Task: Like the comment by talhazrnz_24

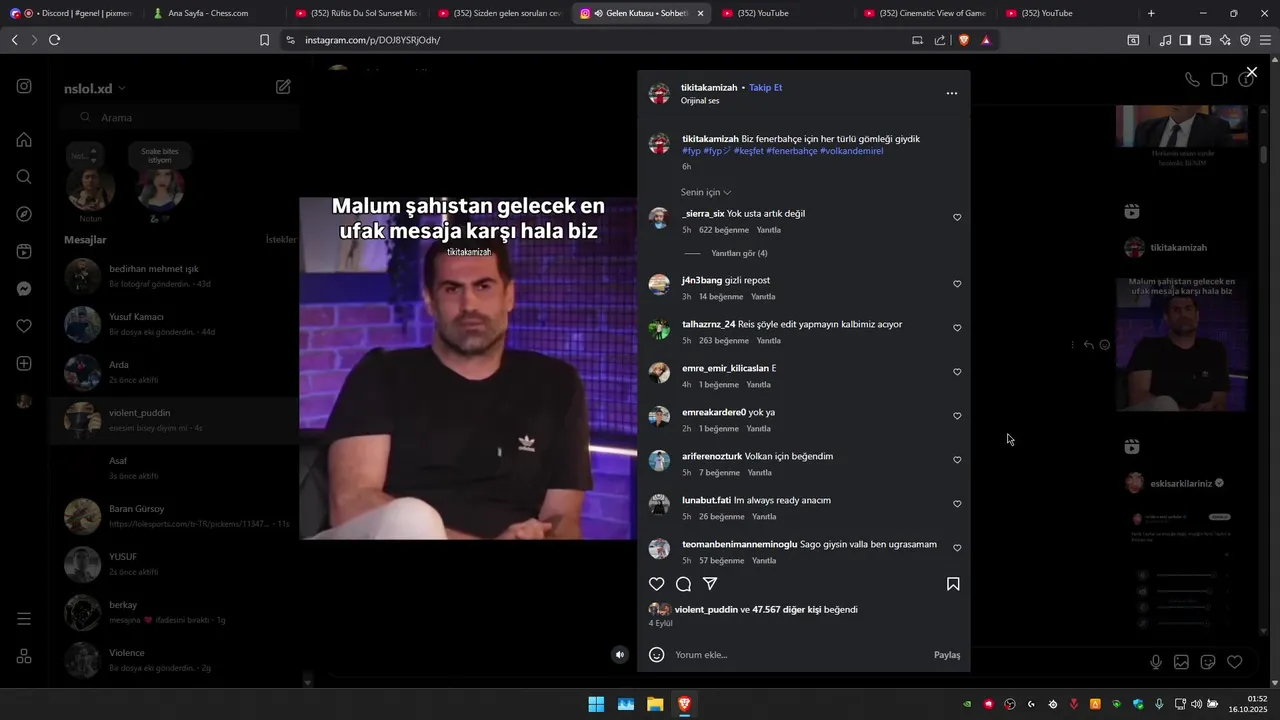Action: [x=957, y=328]
